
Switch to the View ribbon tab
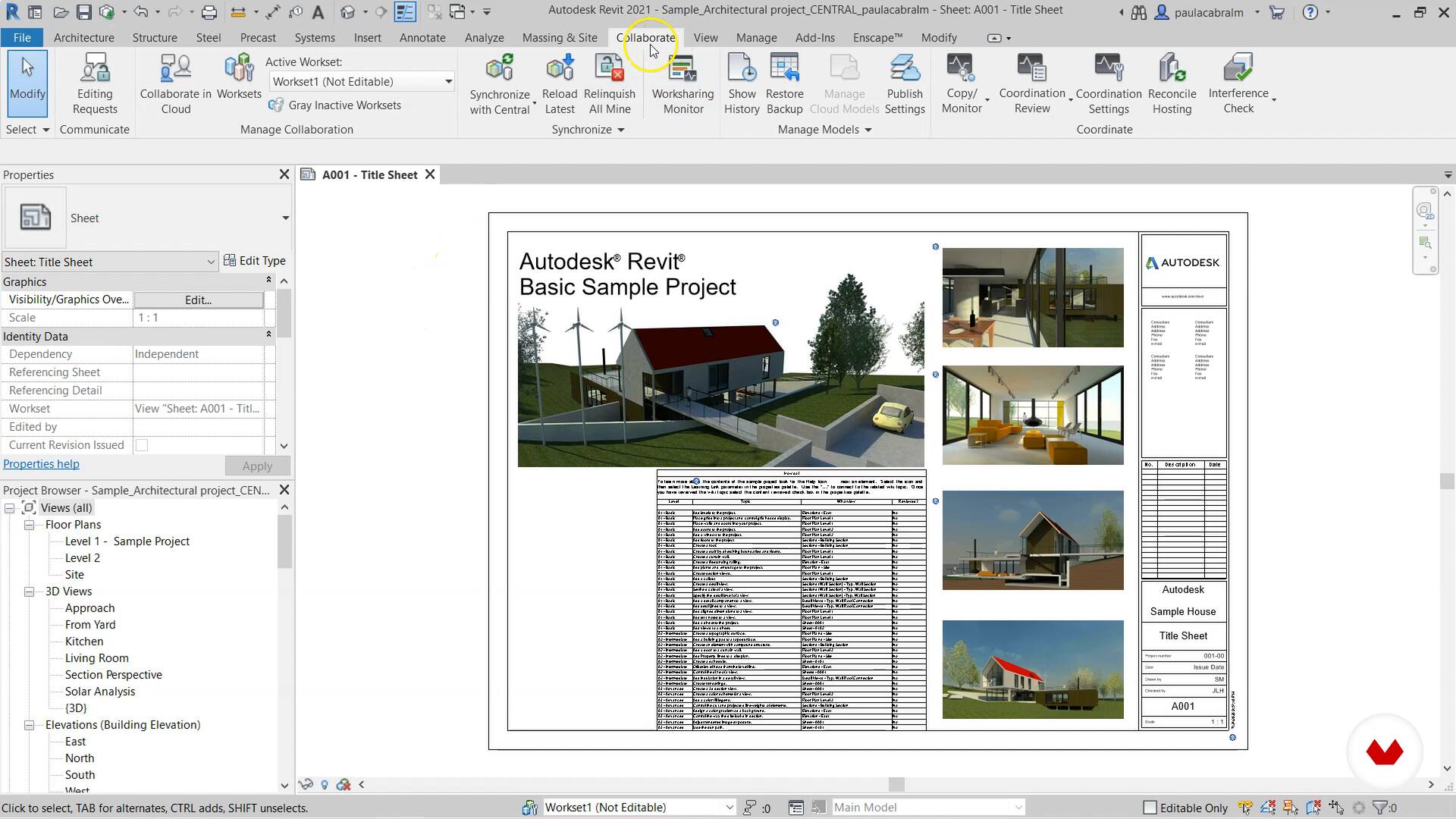(705, 37)
